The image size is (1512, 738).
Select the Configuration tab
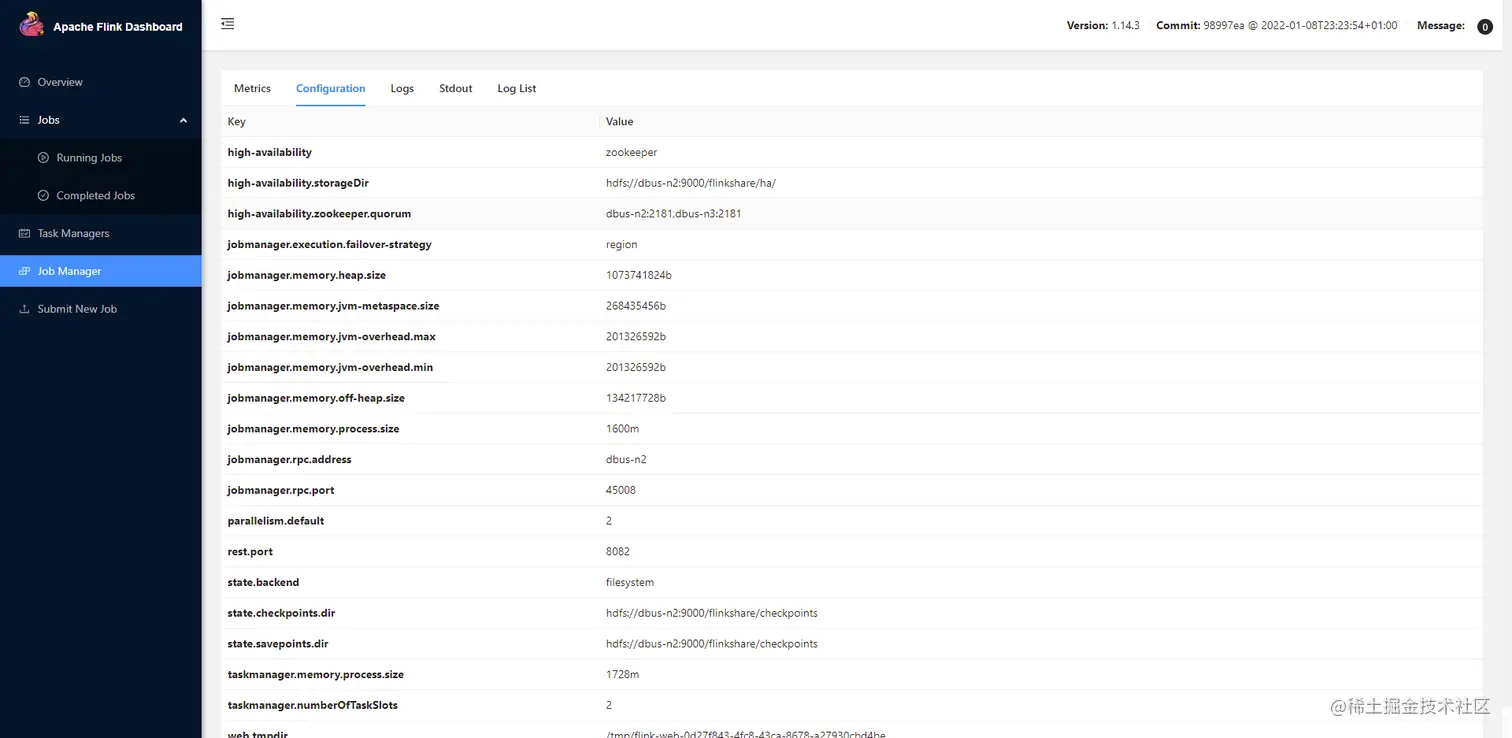click(x=330, y=88)
